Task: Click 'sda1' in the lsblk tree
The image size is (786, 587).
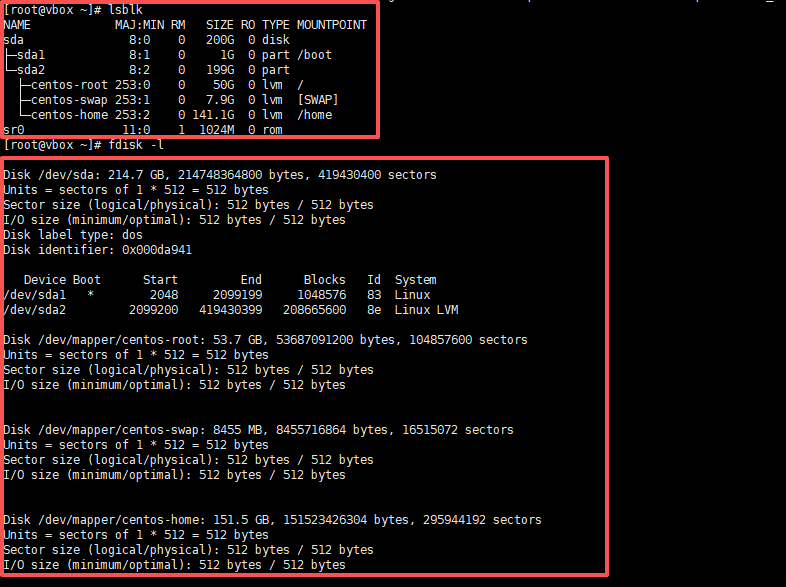Action: (31, 55)
